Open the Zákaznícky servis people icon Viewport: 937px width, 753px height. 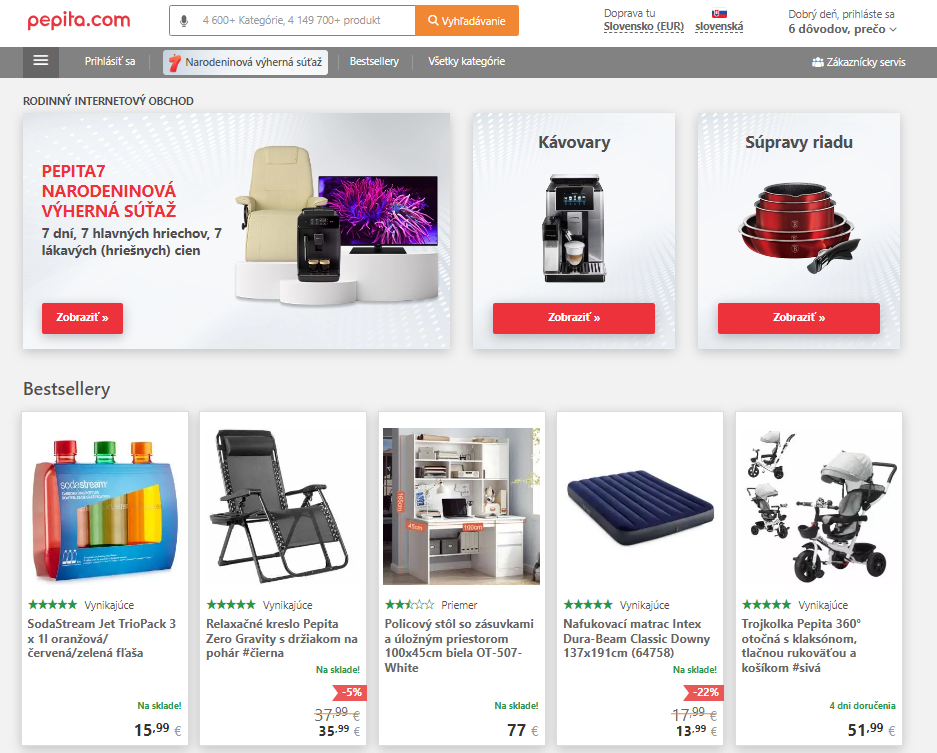[x=817, y=62]
